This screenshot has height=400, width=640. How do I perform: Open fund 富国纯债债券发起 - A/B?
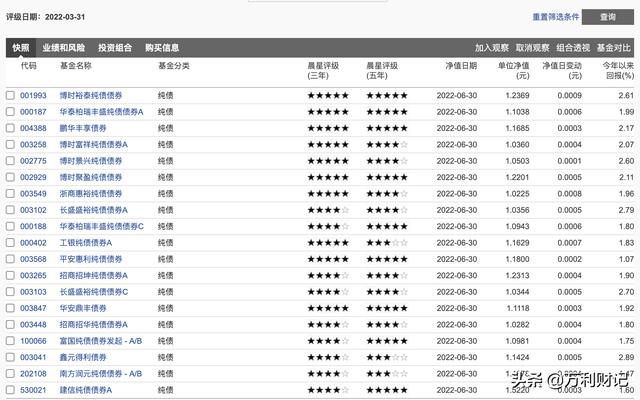tap(101, 341)
